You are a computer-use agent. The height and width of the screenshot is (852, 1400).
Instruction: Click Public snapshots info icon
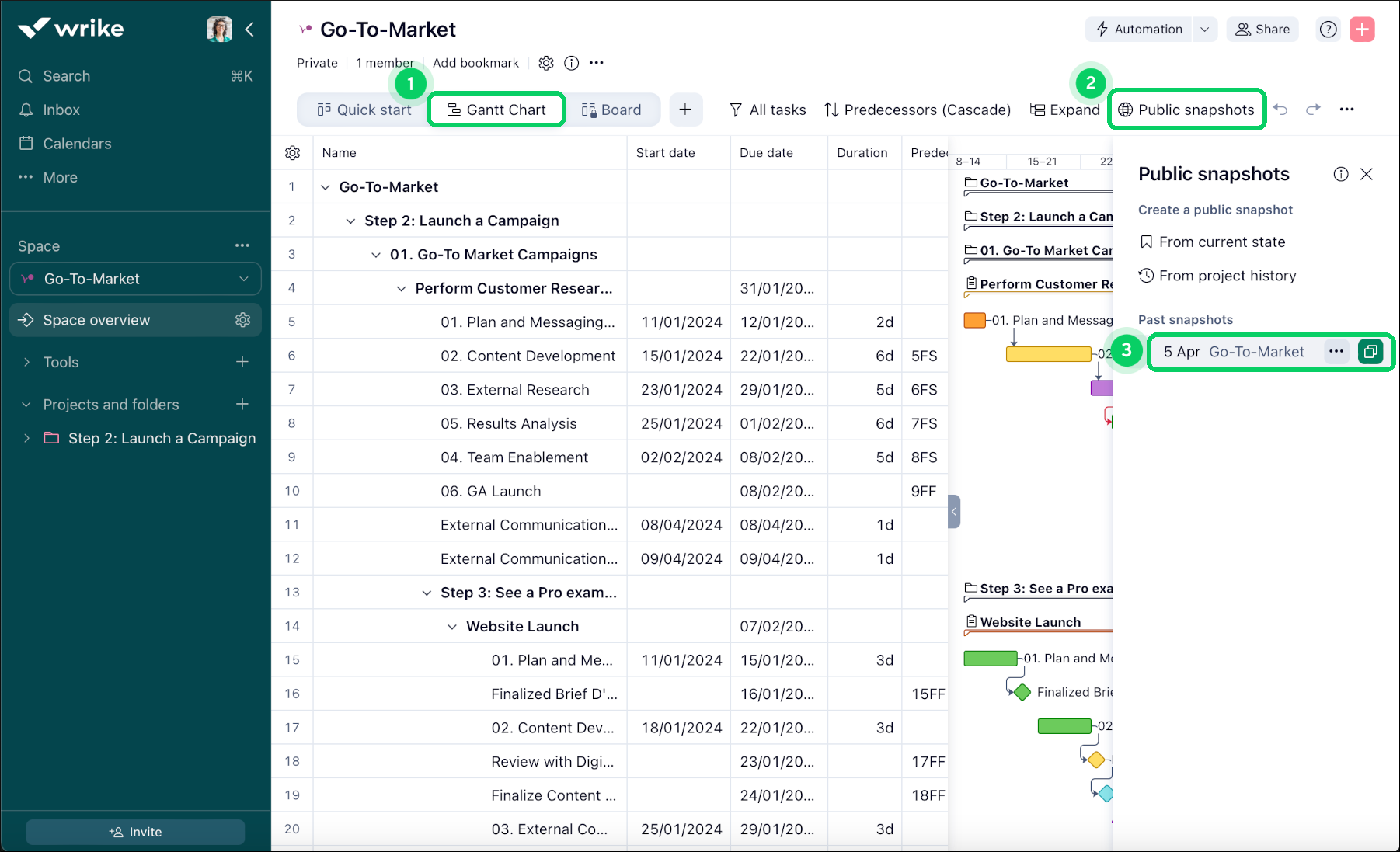pyautogui.click(x=1341, y=174)
